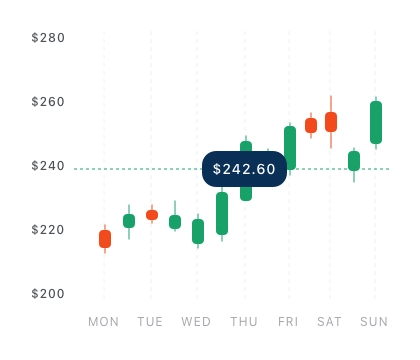Click the $220 price axis label

tap(48, 230)
